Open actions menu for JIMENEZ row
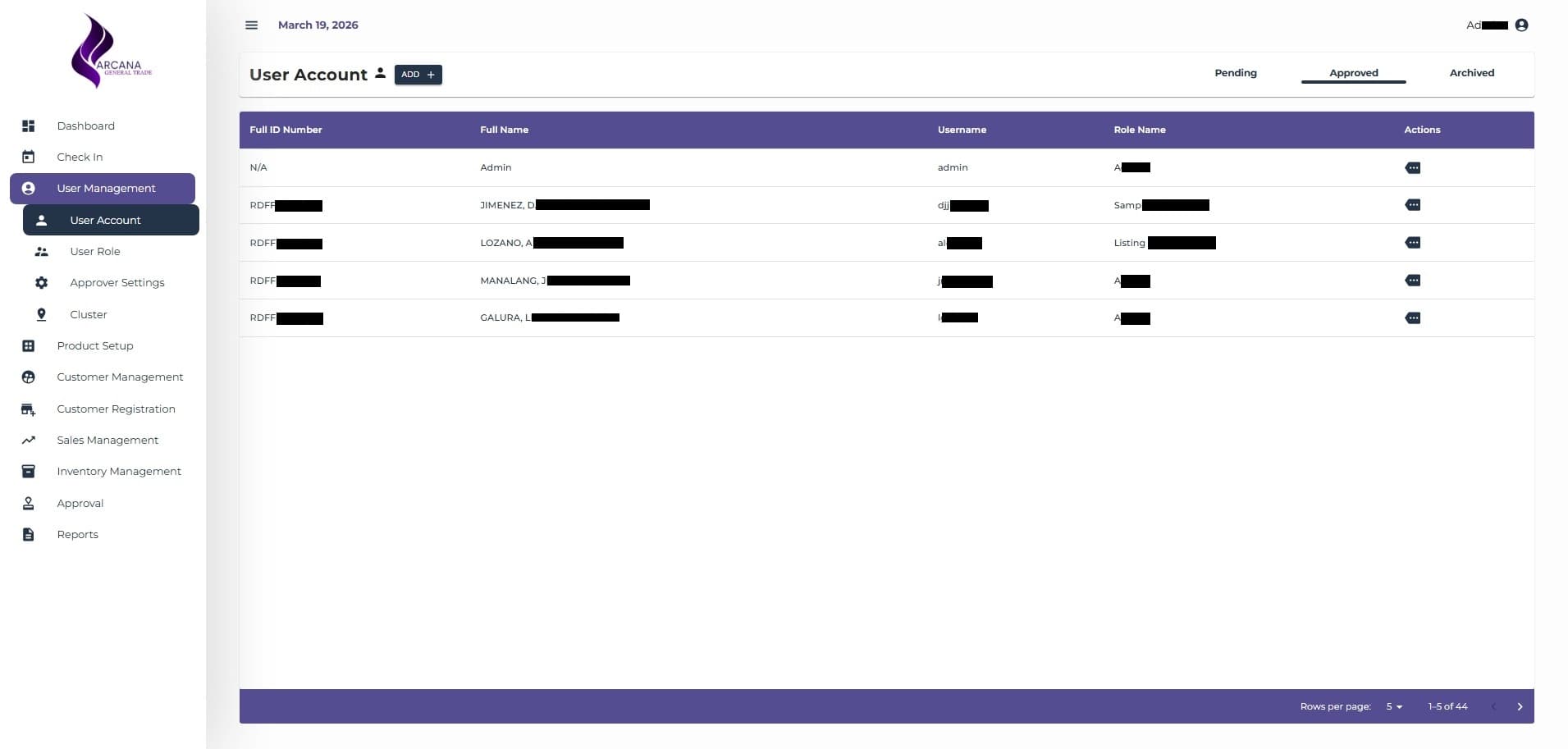 (1413, 205)
